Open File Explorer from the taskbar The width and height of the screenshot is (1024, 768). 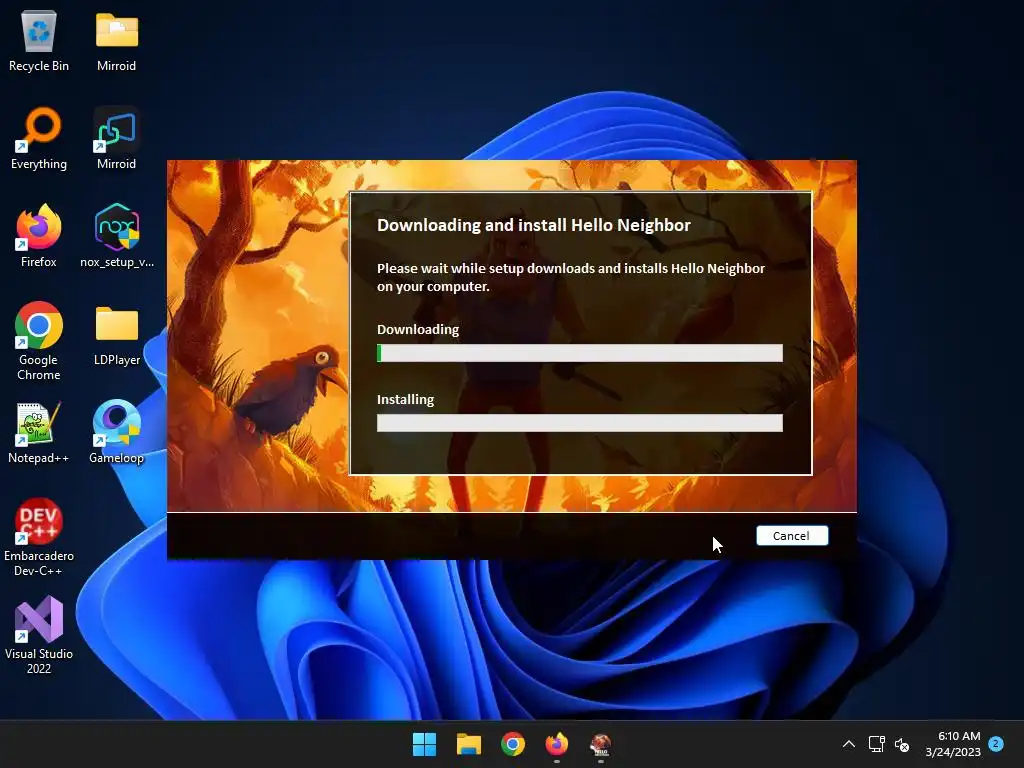(x=469, y=744)
